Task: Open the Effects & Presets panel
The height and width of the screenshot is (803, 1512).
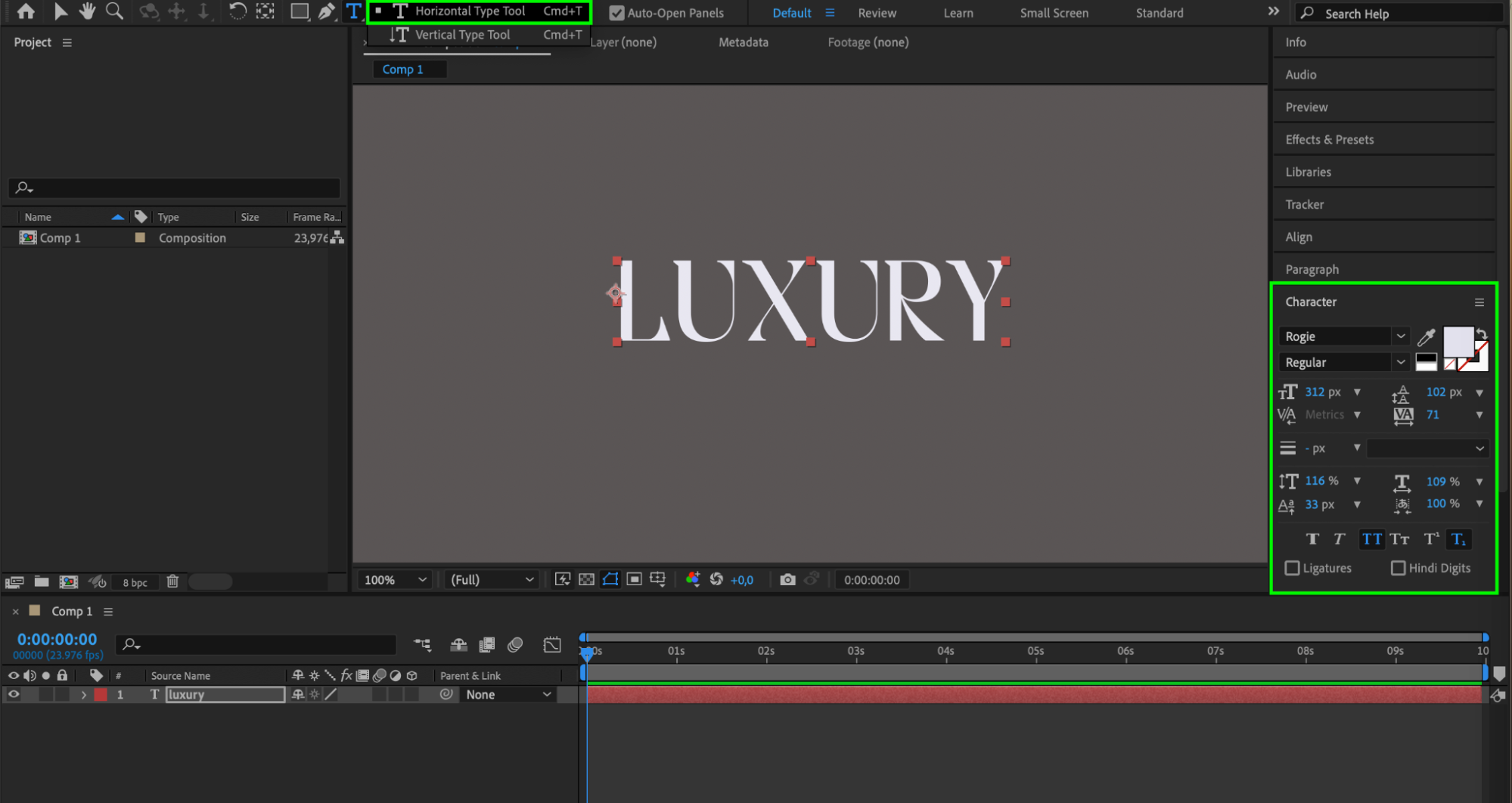Action: (1329, 140)
